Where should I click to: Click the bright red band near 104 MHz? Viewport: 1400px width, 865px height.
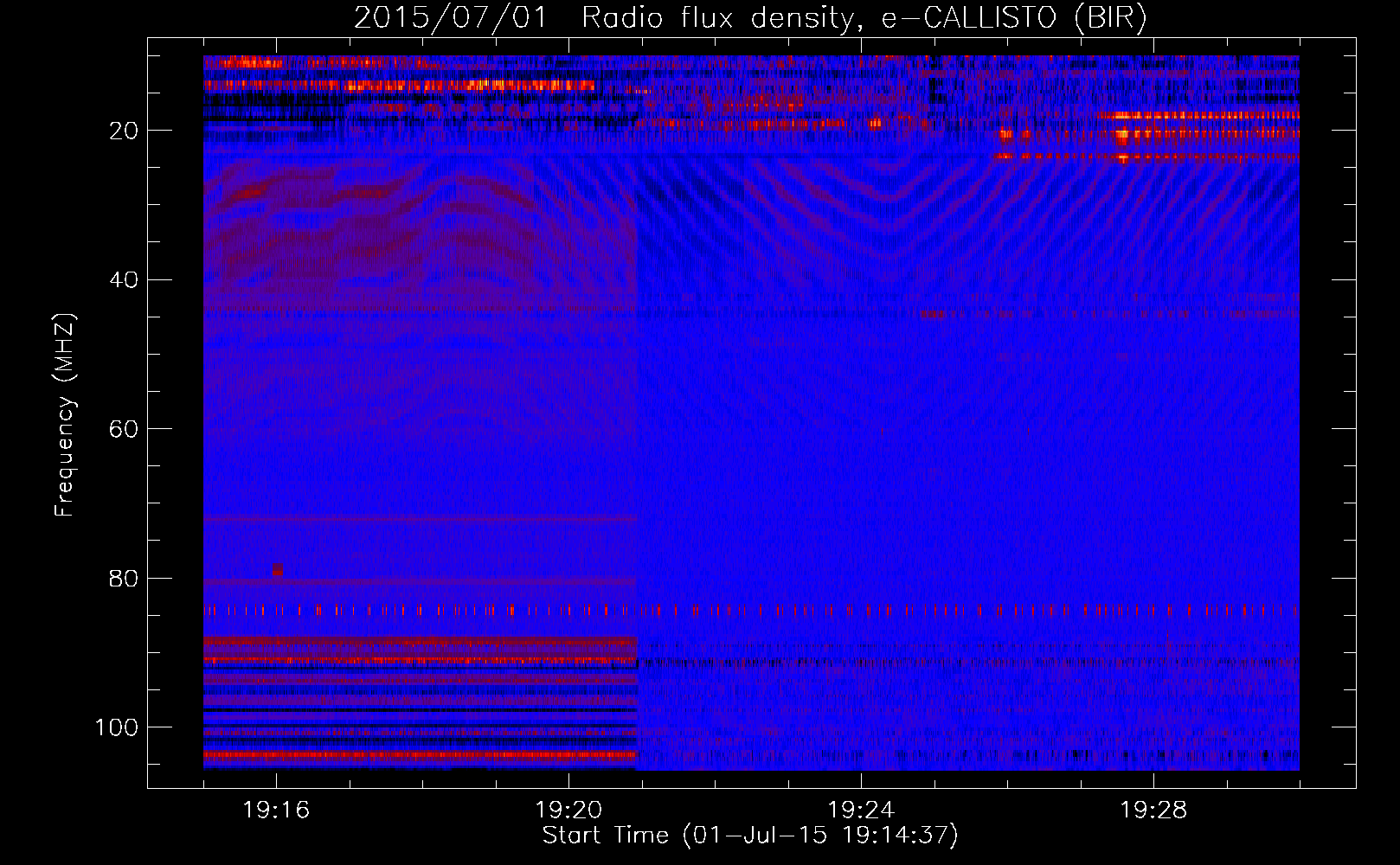tap(420, 755)
